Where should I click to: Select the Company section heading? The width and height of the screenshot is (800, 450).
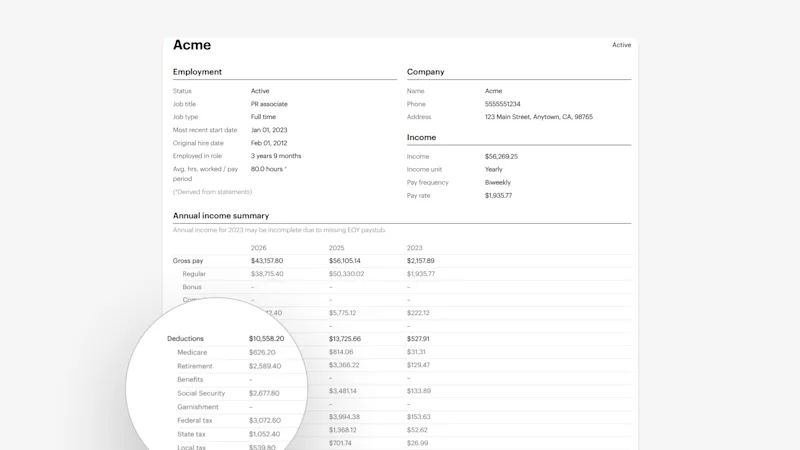426,72
